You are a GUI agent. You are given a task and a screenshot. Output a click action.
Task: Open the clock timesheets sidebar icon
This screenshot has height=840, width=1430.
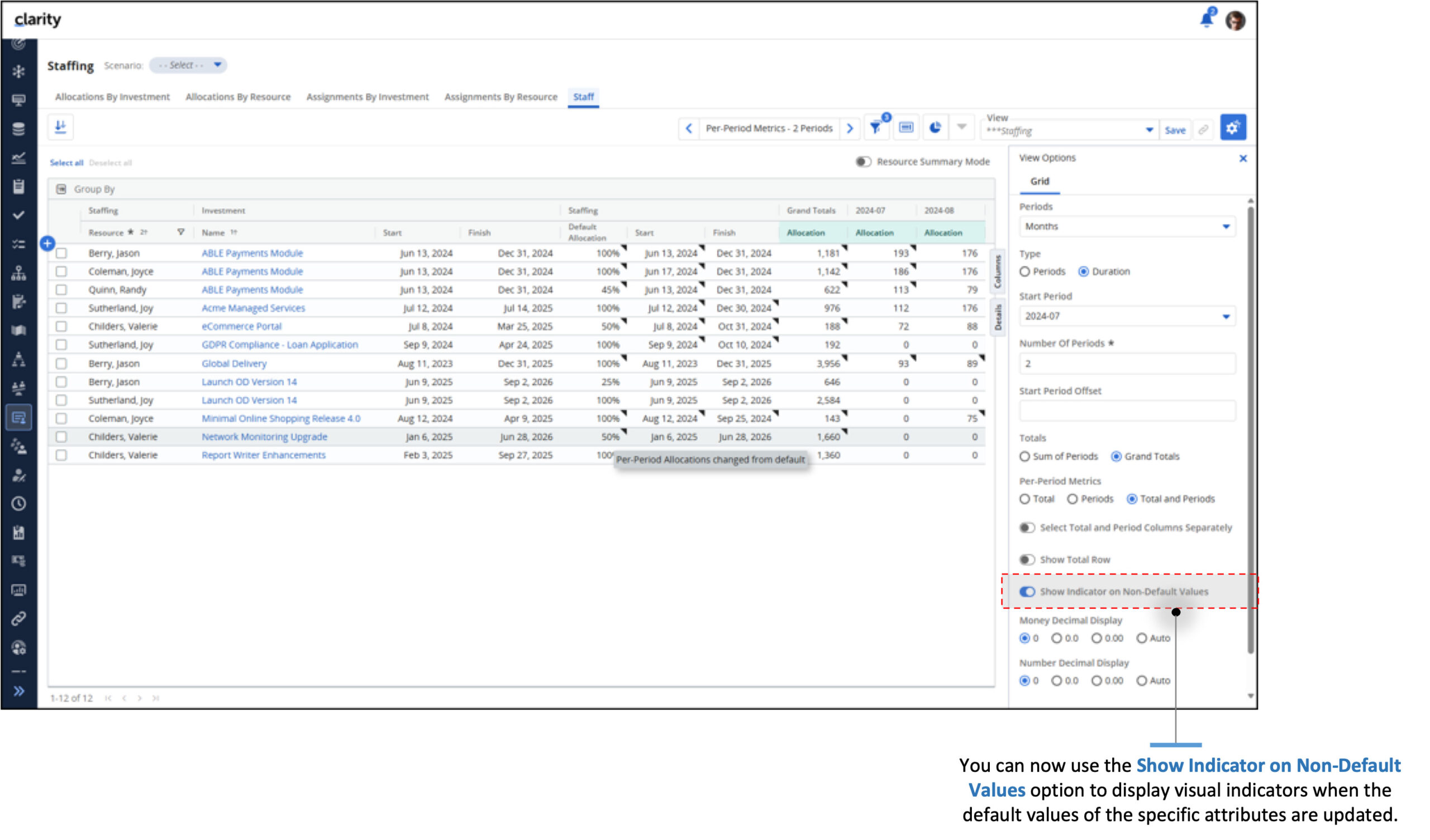19,504
